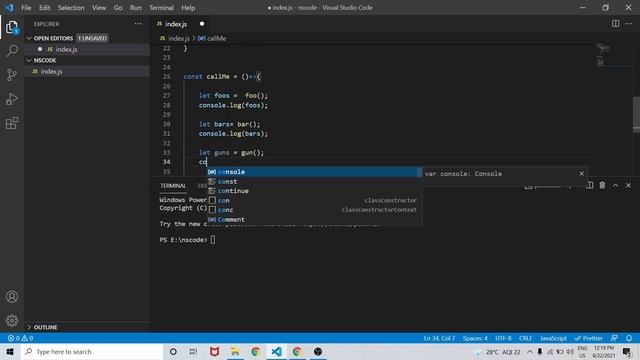Open the Selection menu

71,7
